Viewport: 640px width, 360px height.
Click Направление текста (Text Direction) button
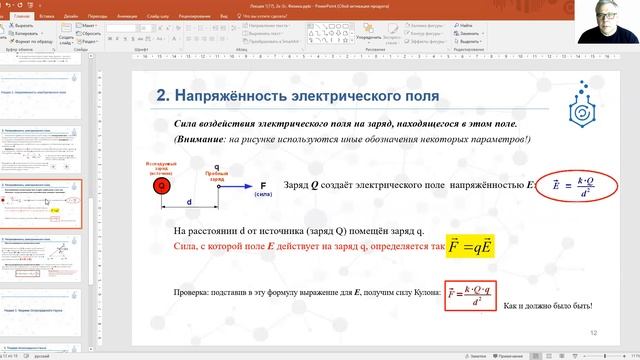[265, 25]
